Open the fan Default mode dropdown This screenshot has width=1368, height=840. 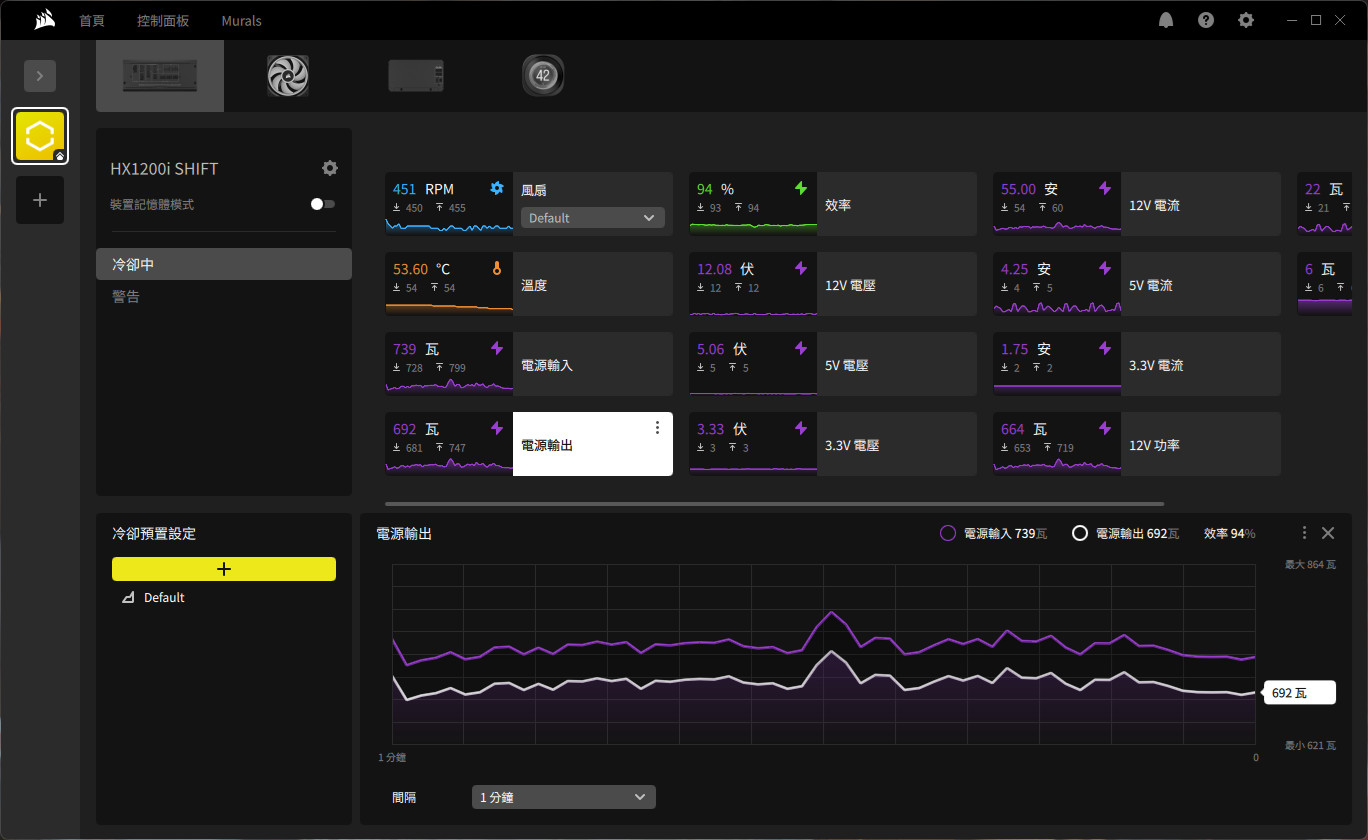pyautogui.click(x=592, y=218)
